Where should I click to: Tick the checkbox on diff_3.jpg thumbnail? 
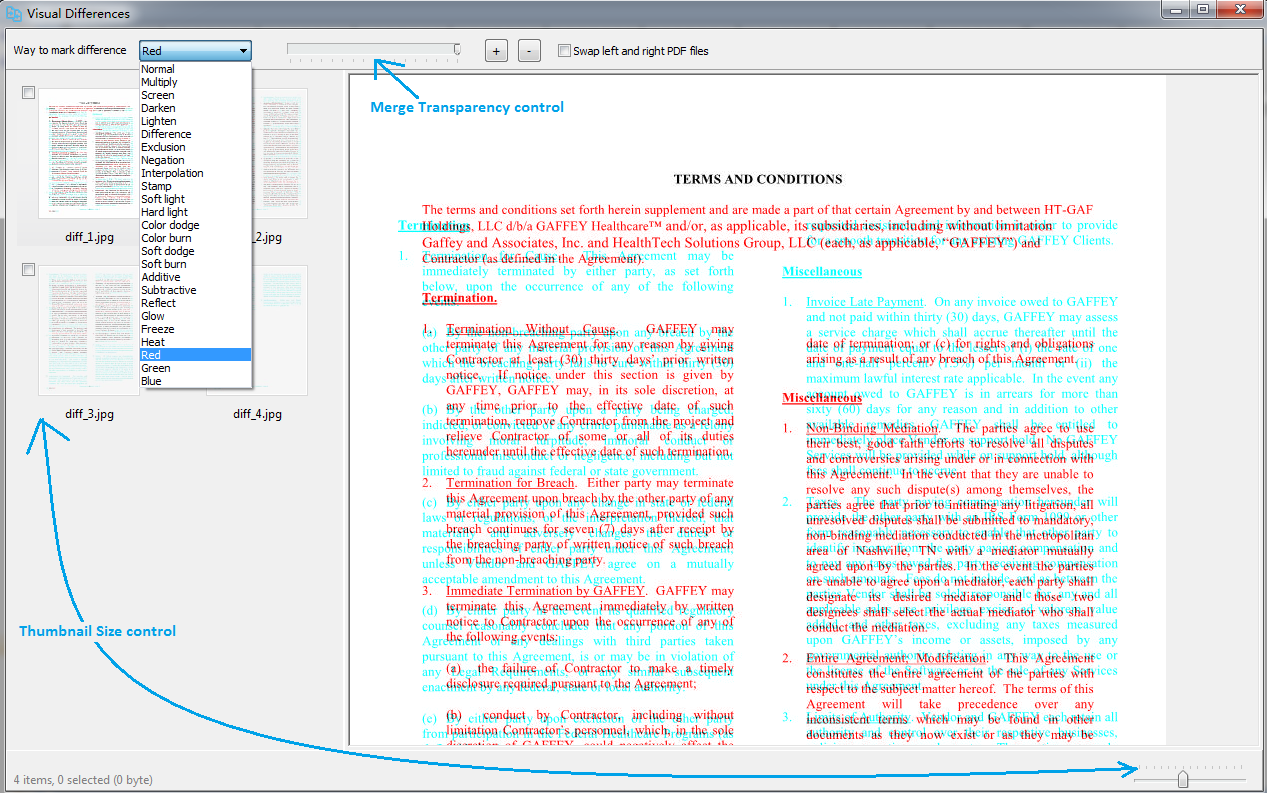pos(28,270)
